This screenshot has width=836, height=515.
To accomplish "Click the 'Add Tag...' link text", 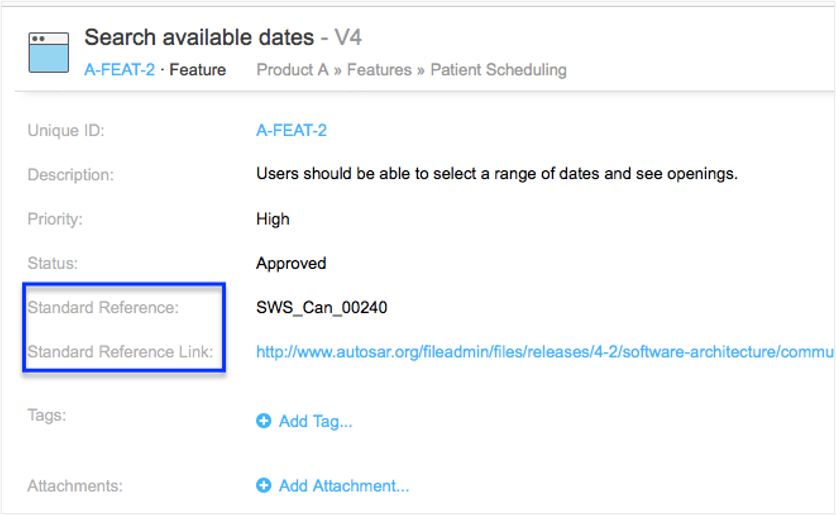I will [315, 421].
